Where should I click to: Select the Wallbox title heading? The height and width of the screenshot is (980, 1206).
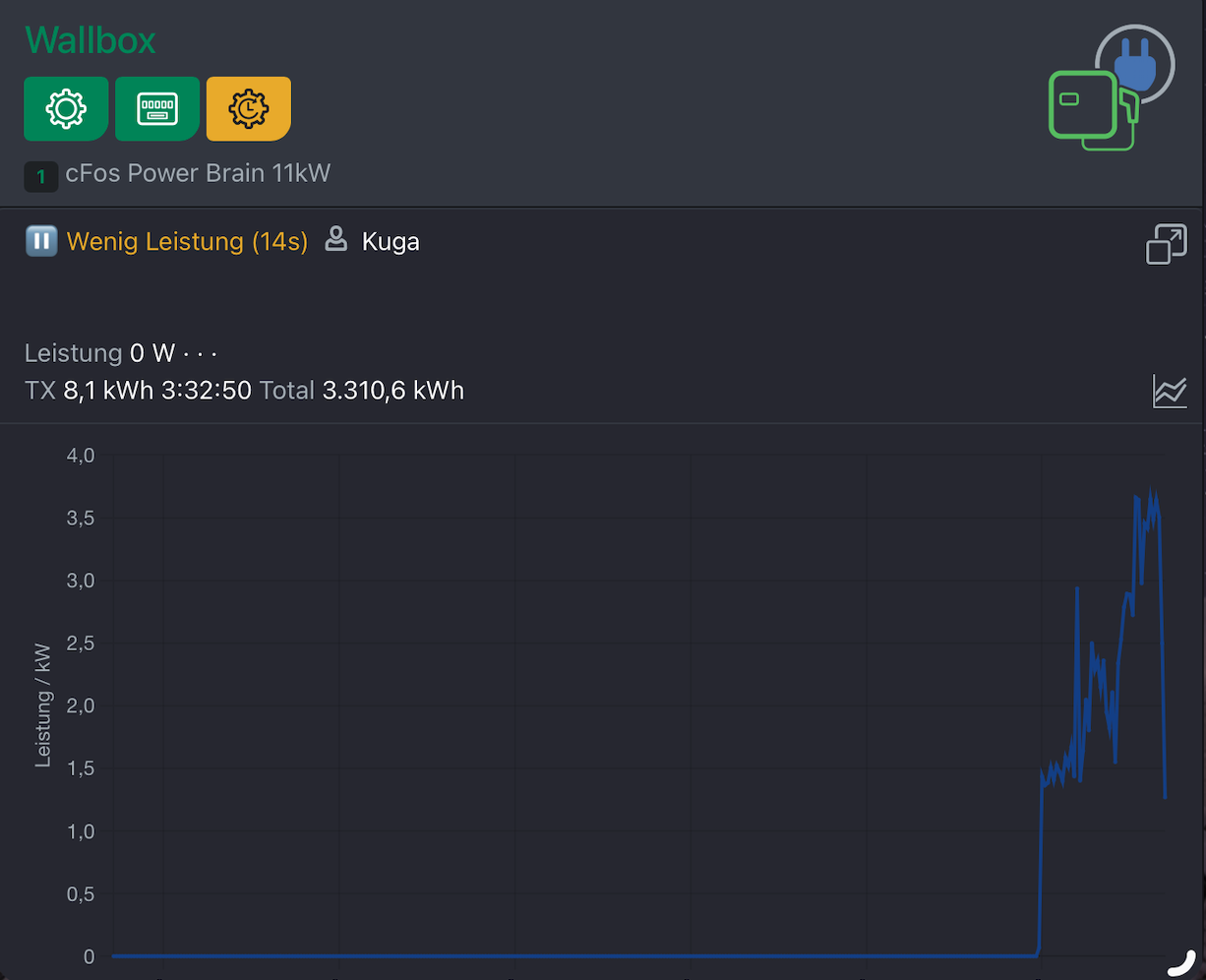[x=90, y=40]
